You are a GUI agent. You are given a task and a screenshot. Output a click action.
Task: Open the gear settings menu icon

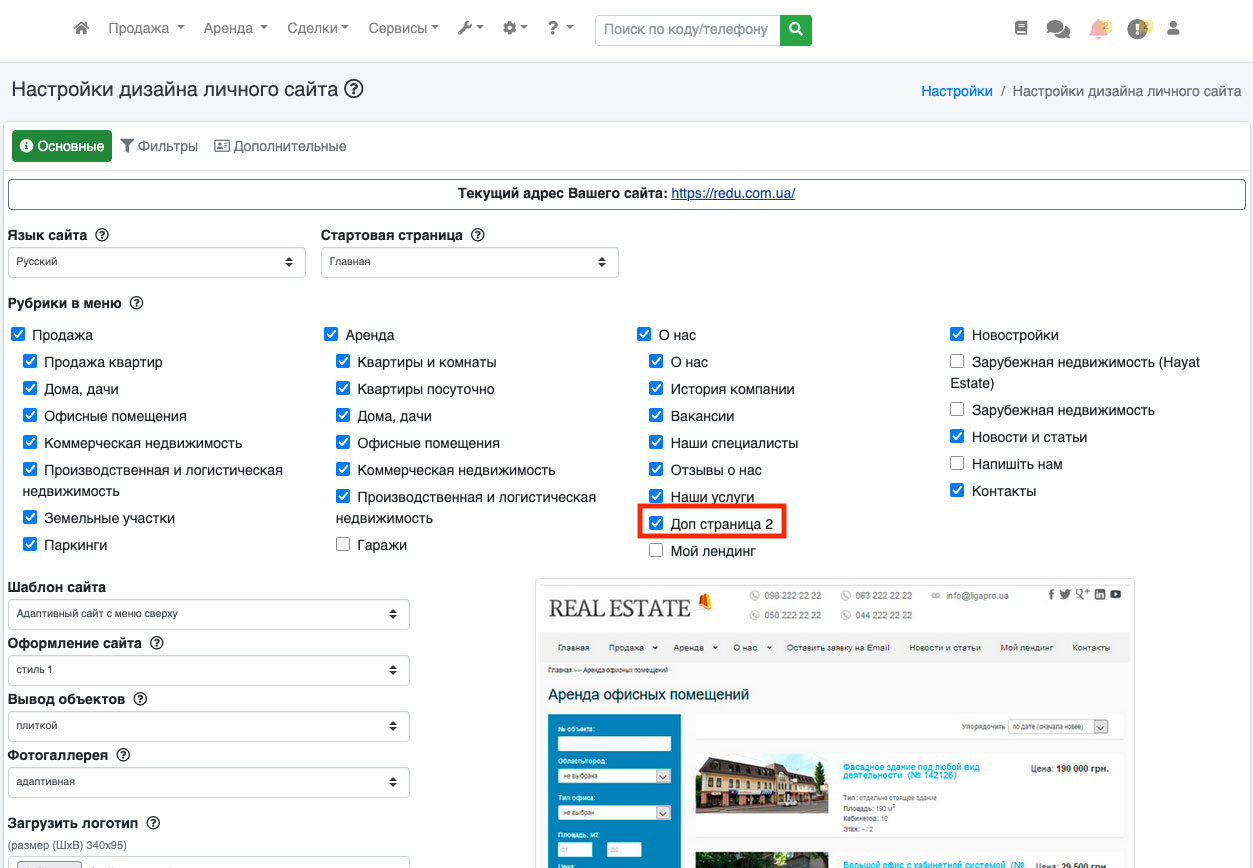click(514, 29)
